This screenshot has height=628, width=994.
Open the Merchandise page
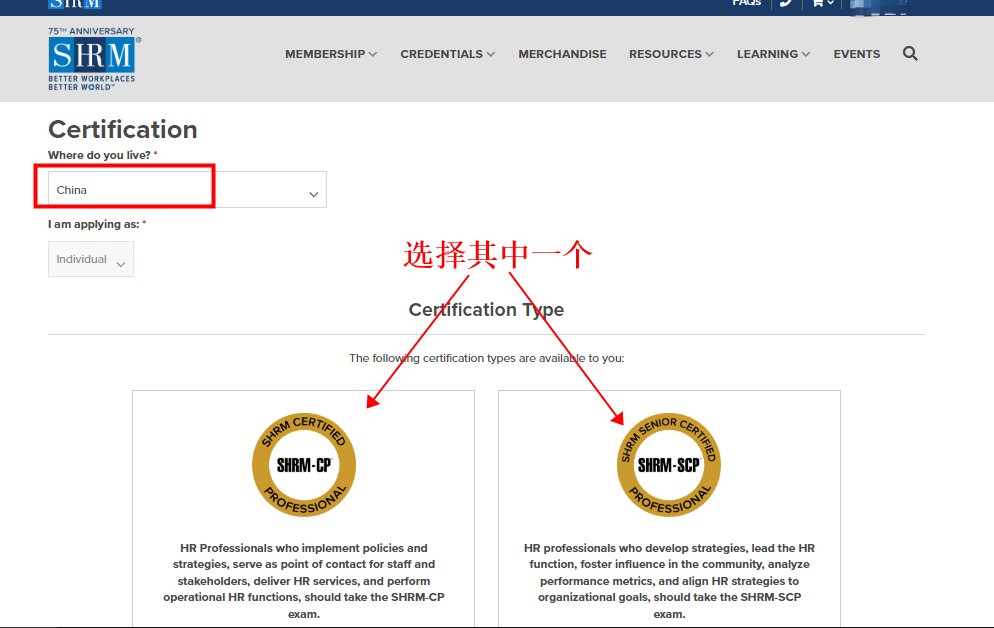(x=562, y=54)
